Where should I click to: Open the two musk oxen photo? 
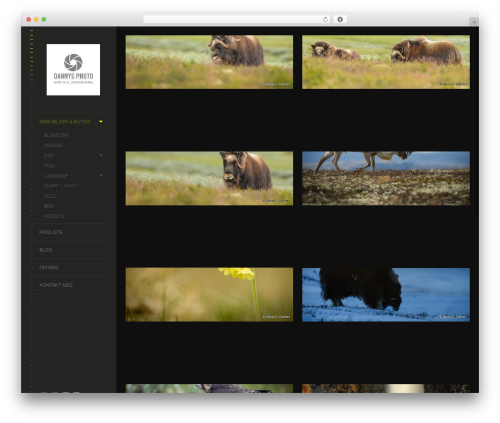point(386,62)
